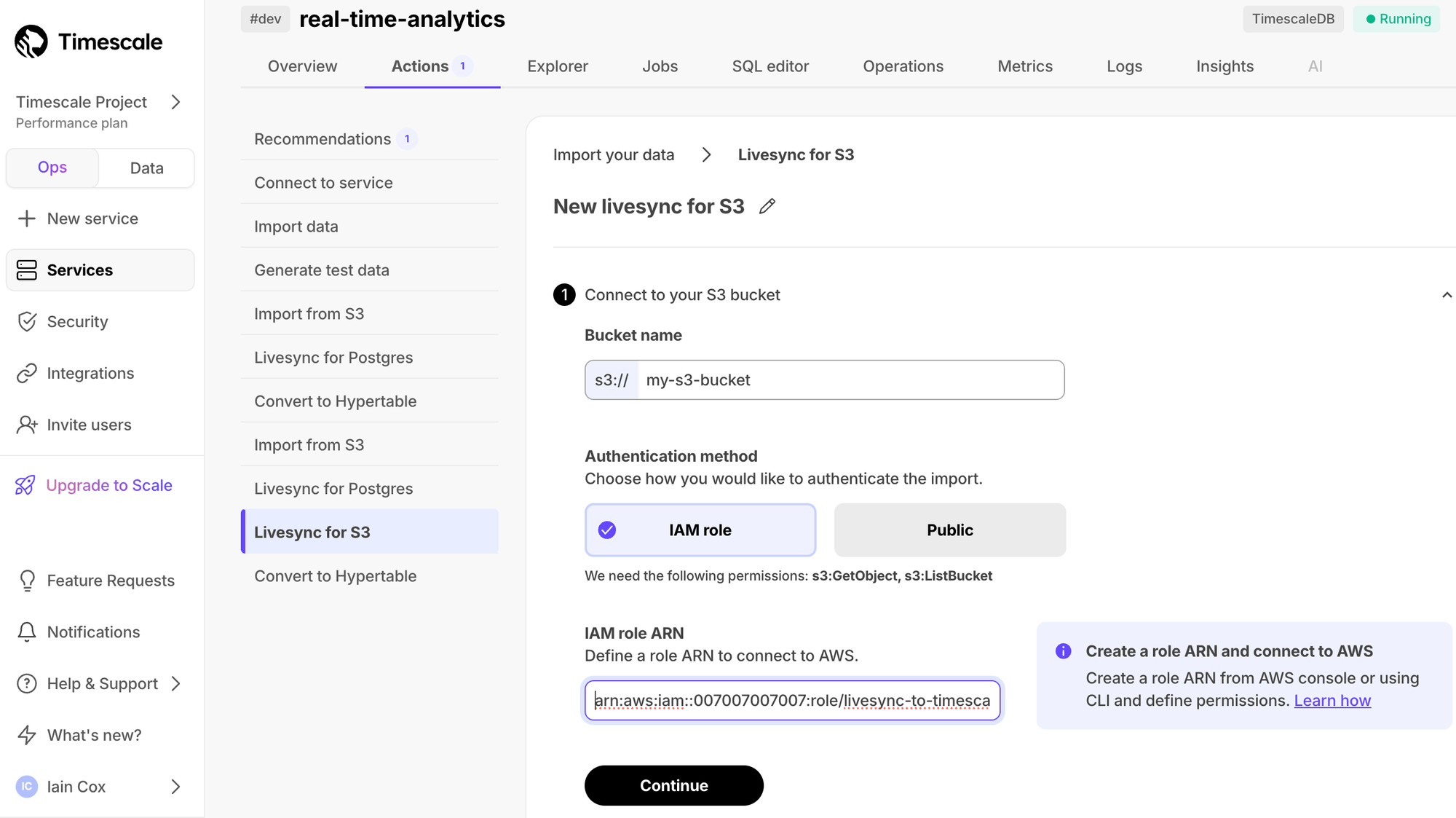Click the Notifications bell icon
1456x818 pixels.
27,632
